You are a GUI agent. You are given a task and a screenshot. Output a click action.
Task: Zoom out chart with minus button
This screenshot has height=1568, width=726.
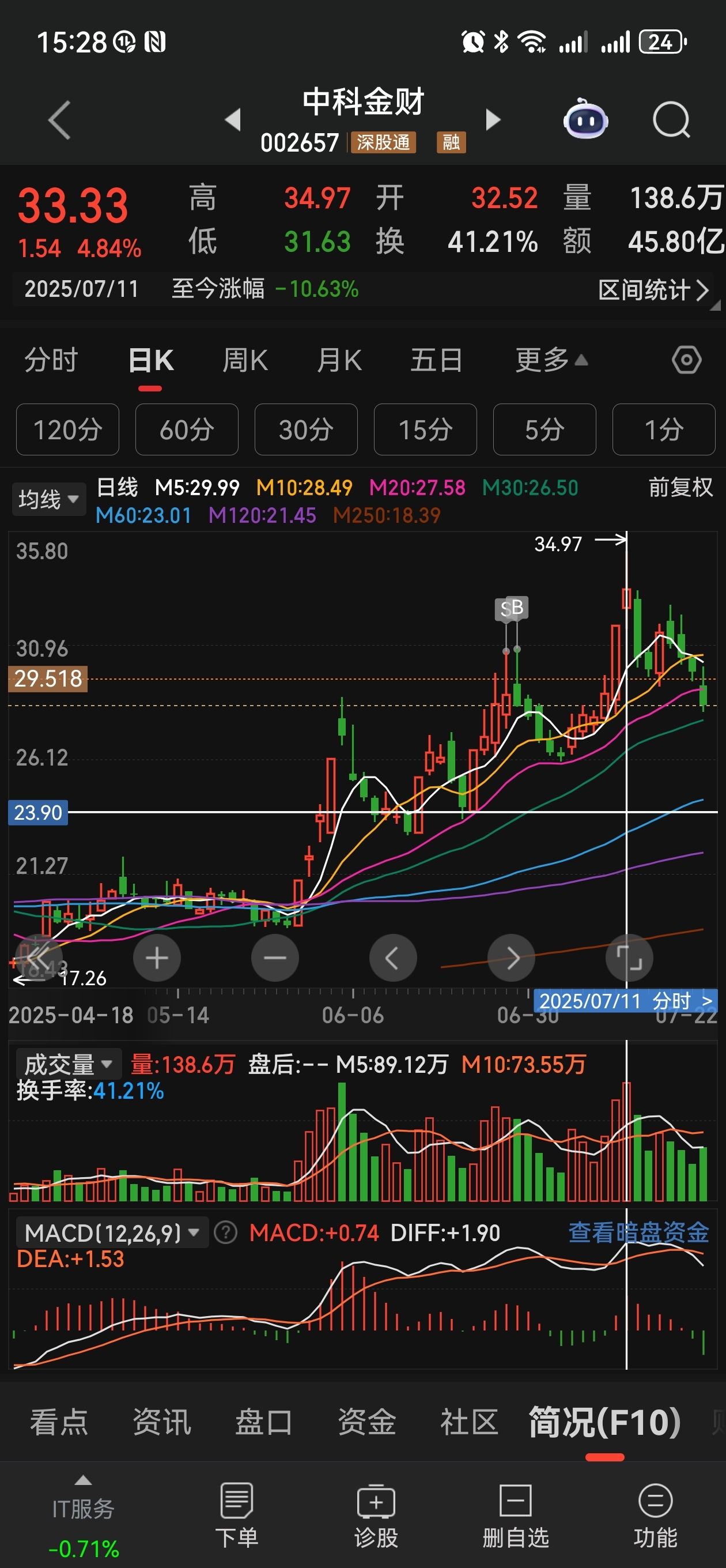coord(275,958)
